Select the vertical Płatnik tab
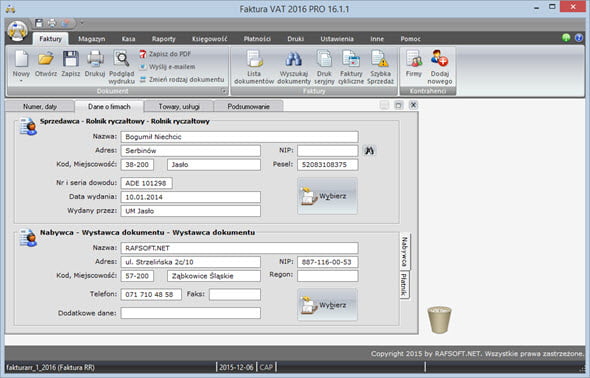This screenshot has width=590, height=378. (x=404, y=285)
